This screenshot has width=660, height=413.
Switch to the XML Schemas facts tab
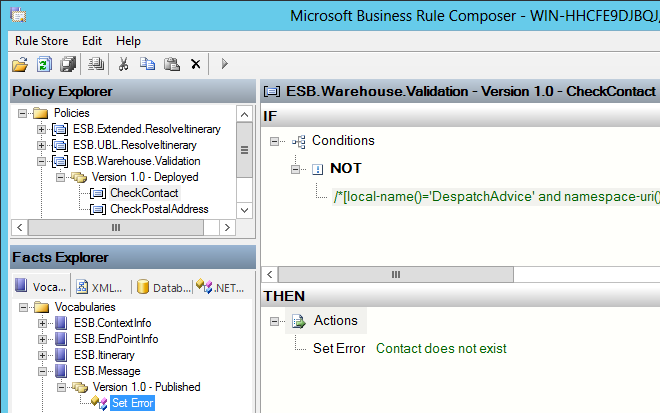tap(100, 288)
